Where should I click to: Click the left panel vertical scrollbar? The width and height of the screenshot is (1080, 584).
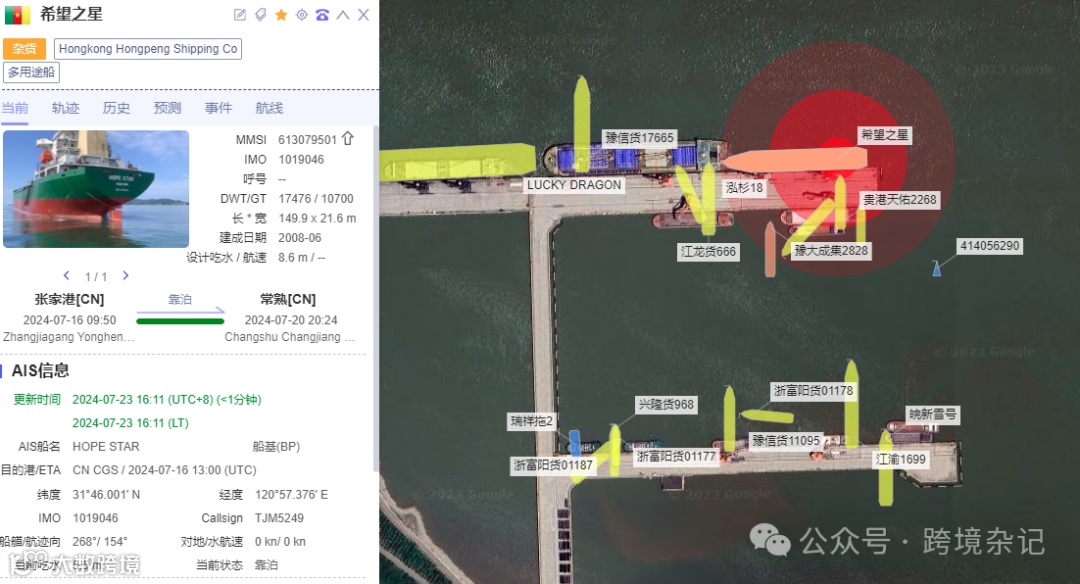(x=375, y=300)
